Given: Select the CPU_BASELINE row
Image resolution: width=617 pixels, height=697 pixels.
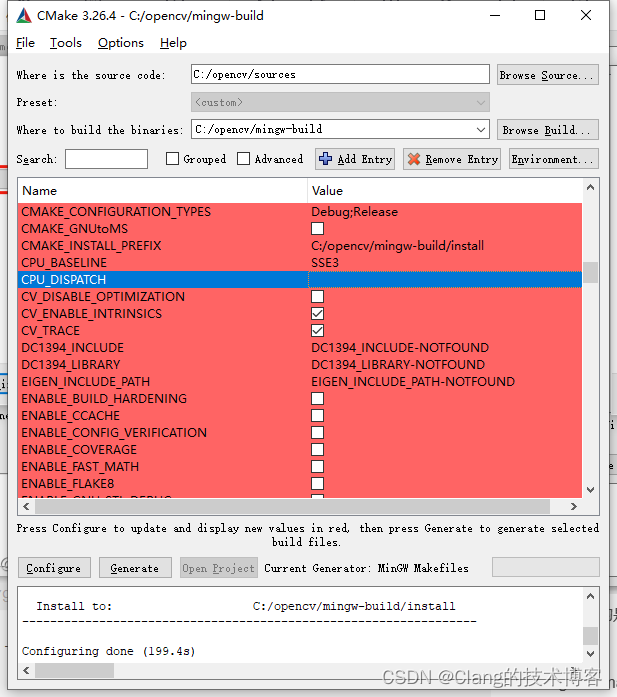Looking at the screenshot, I should coord(300,263).
